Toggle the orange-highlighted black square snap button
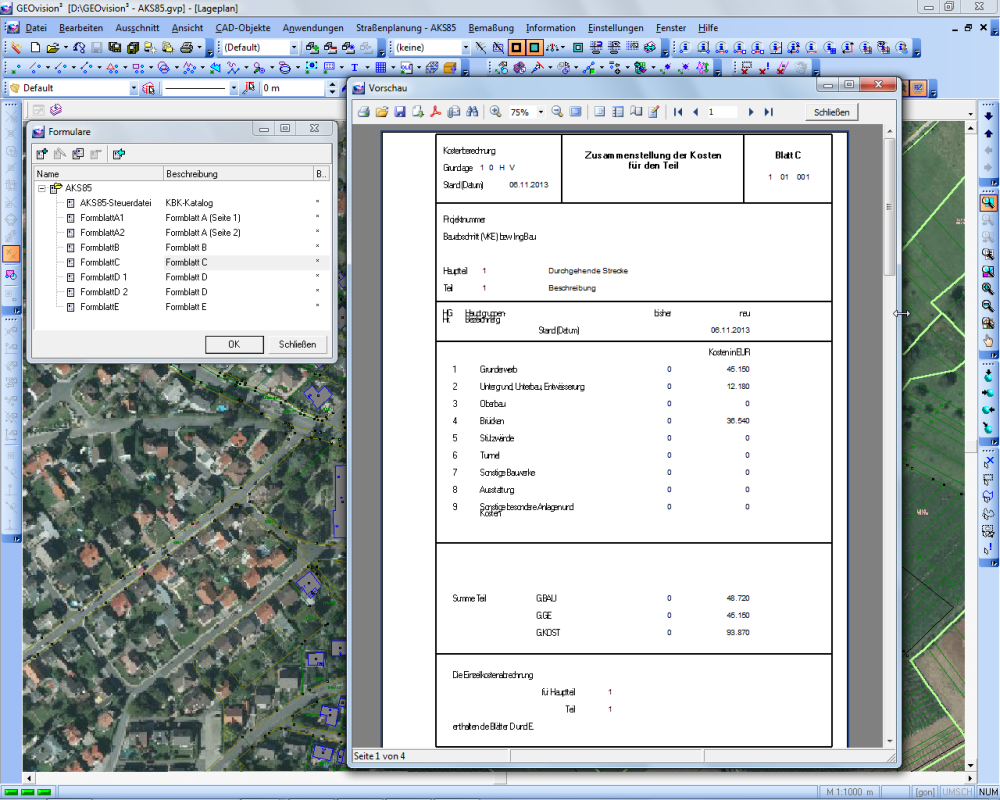1000x800 pixels. click(517, 47)
